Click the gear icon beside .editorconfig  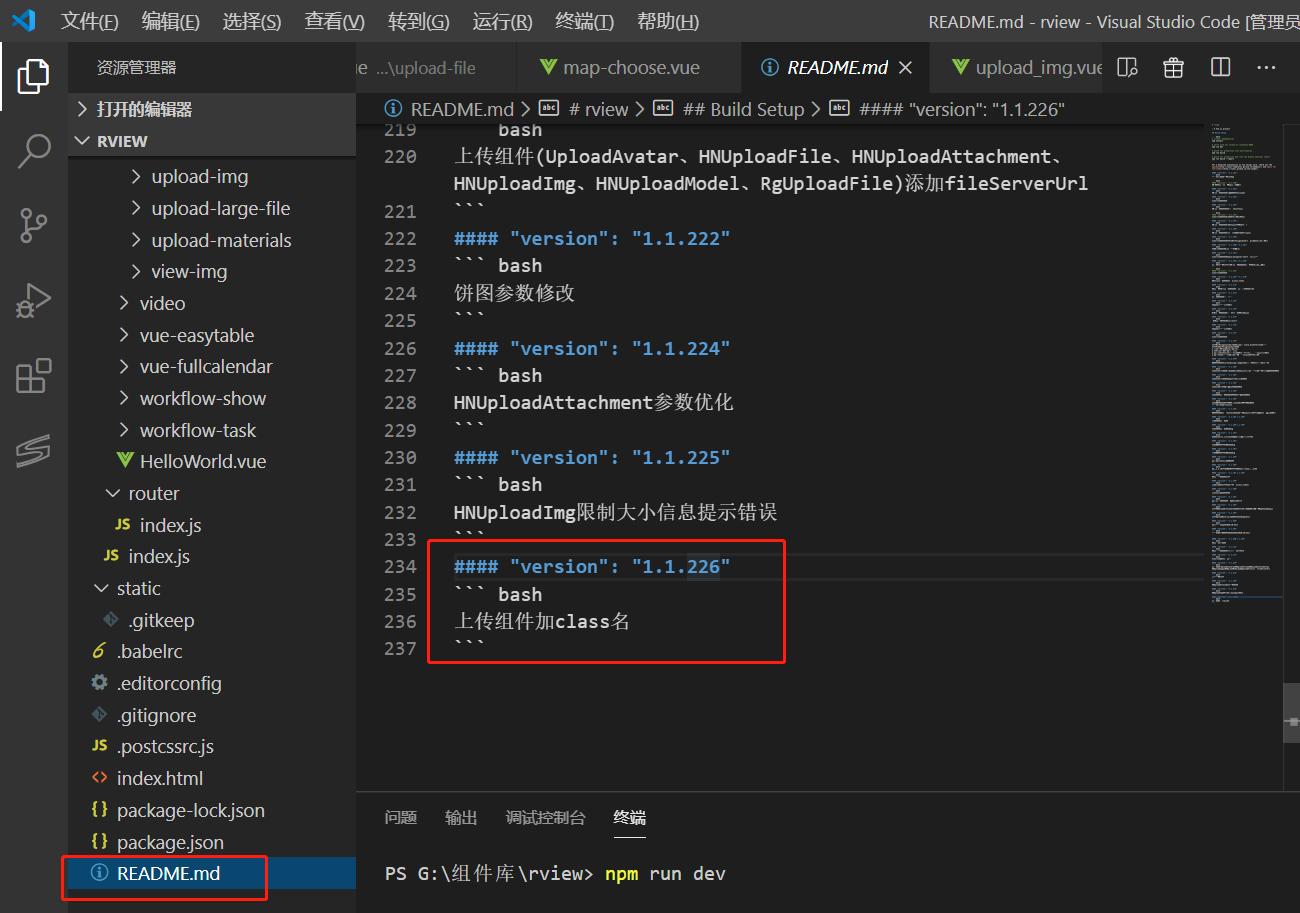tap(99, 683)
